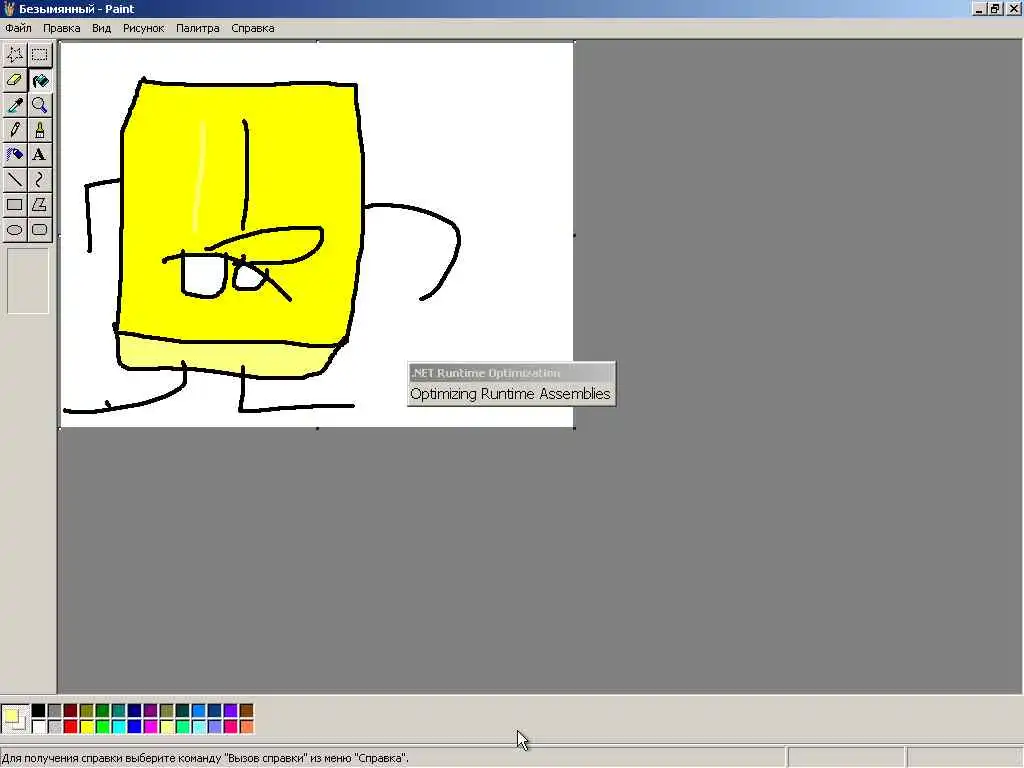Pick the white color swatch
Image resolution: width=1024 pixels, height=768 pixels.
click(39, 726)
